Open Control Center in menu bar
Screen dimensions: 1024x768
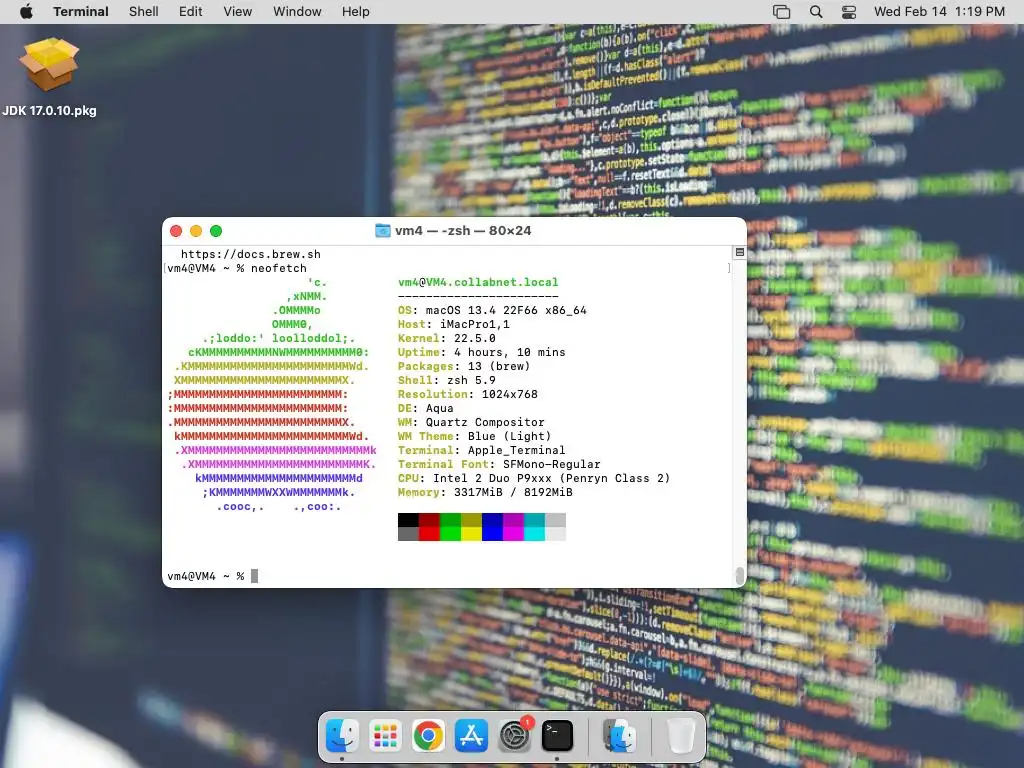(x=849, y=12)
